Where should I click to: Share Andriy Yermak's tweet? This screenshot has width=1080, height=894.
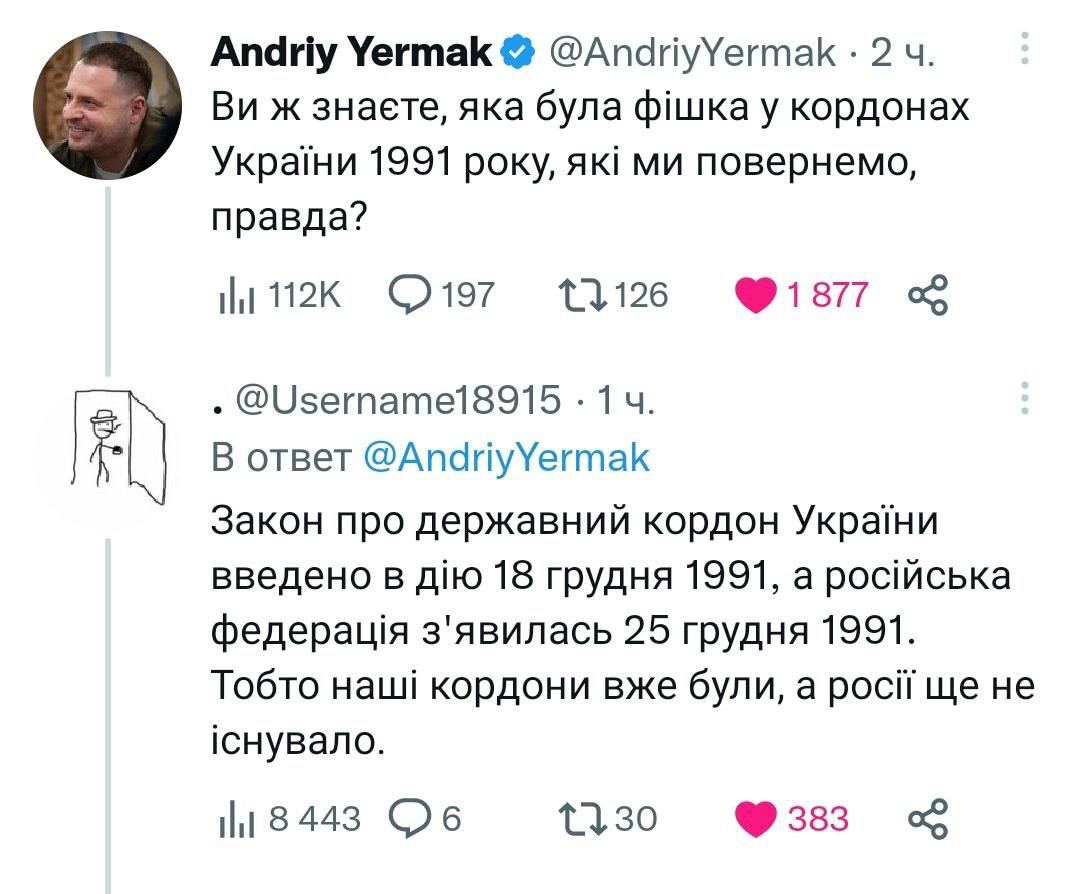coord(928,295)
